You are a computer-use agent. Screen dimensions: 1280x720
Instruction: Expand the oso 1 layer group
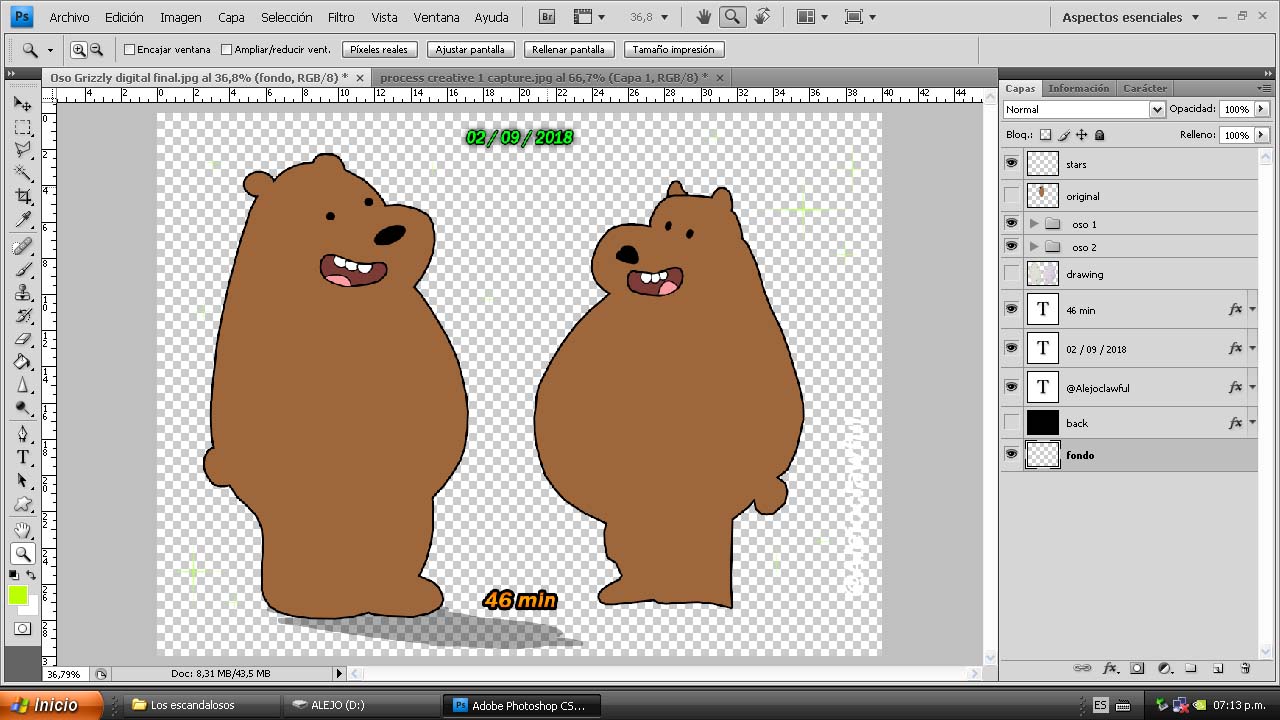(x=1034, y=224)
